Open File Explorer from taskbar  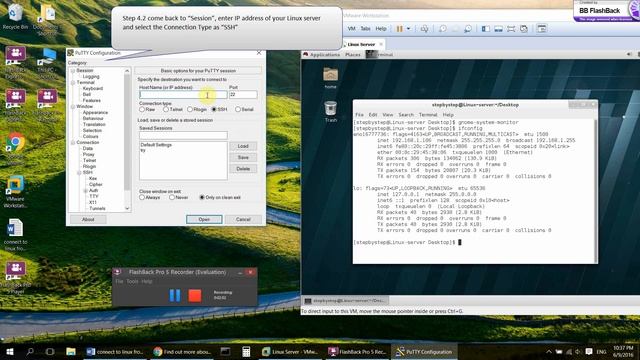(71, 351)
